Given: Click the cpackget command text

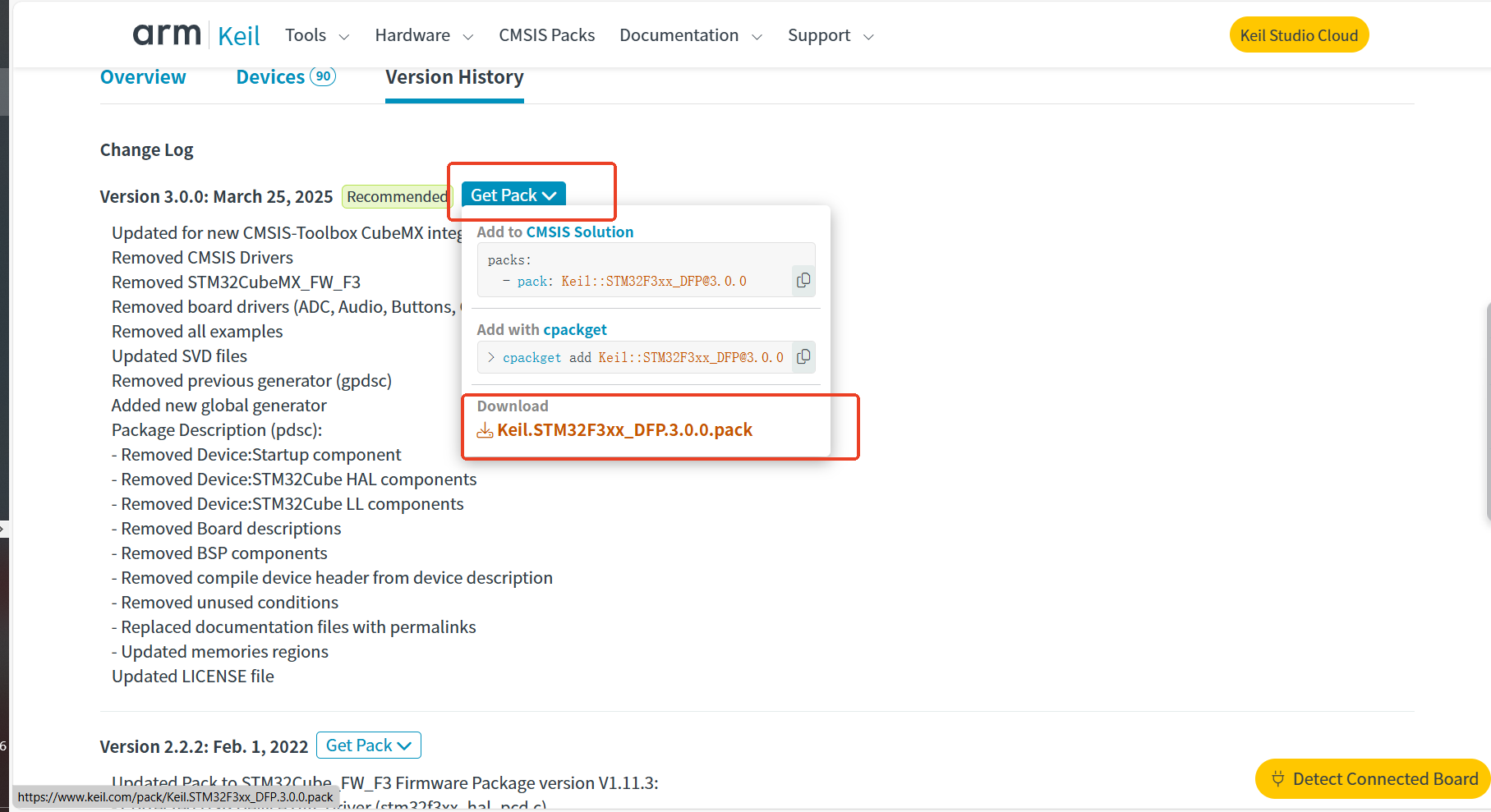Looking at the screenshot, I should (x=642, y=357).
